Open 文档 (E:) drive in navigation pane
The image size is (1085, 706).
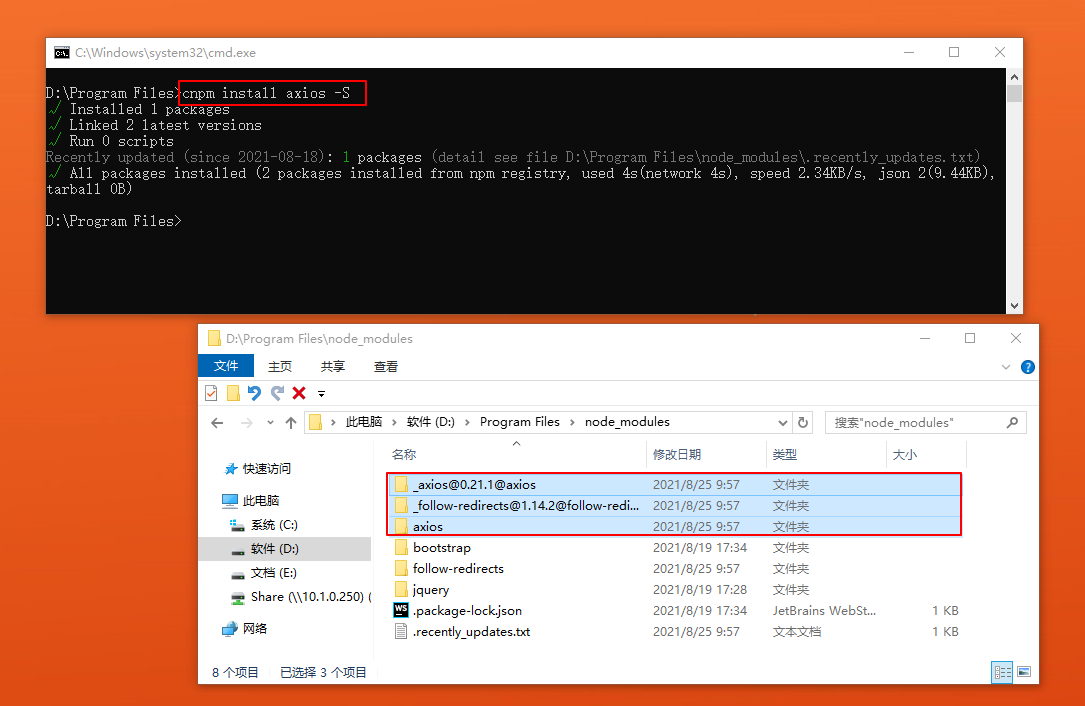coord(273,573)
